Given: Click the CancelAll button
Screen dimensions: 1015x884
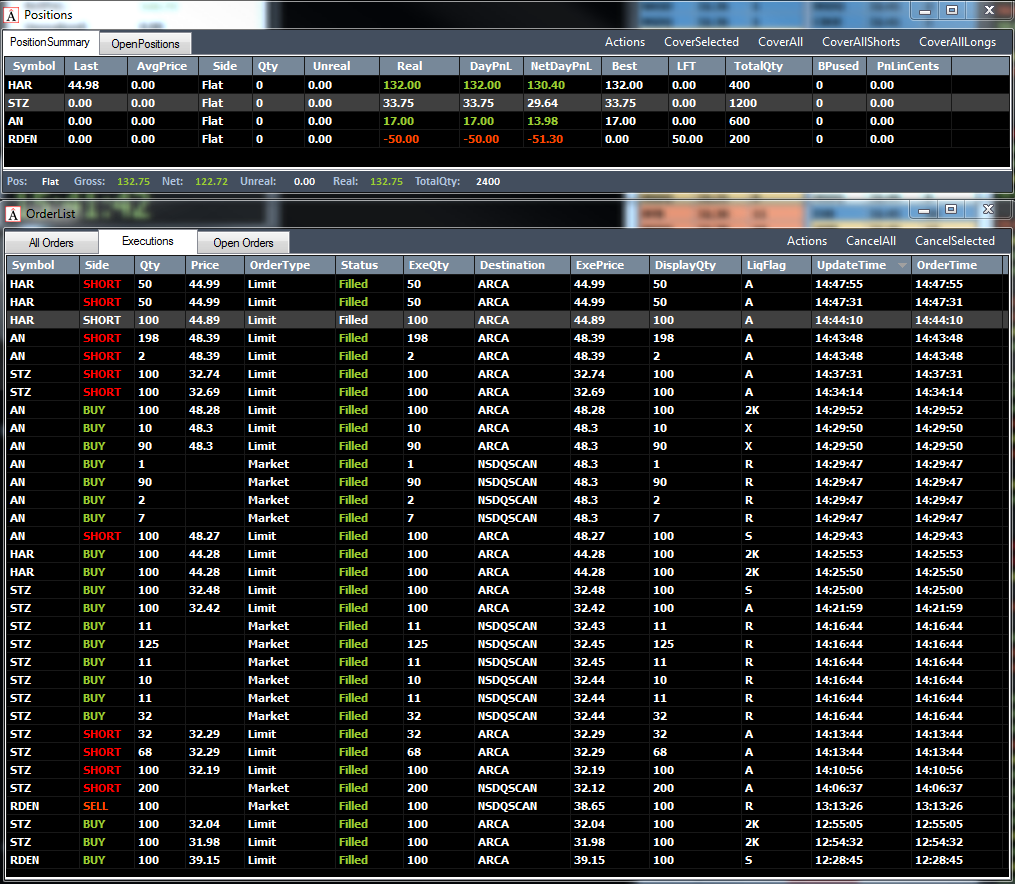Looking at the screenshot, I should click(871, 241).
